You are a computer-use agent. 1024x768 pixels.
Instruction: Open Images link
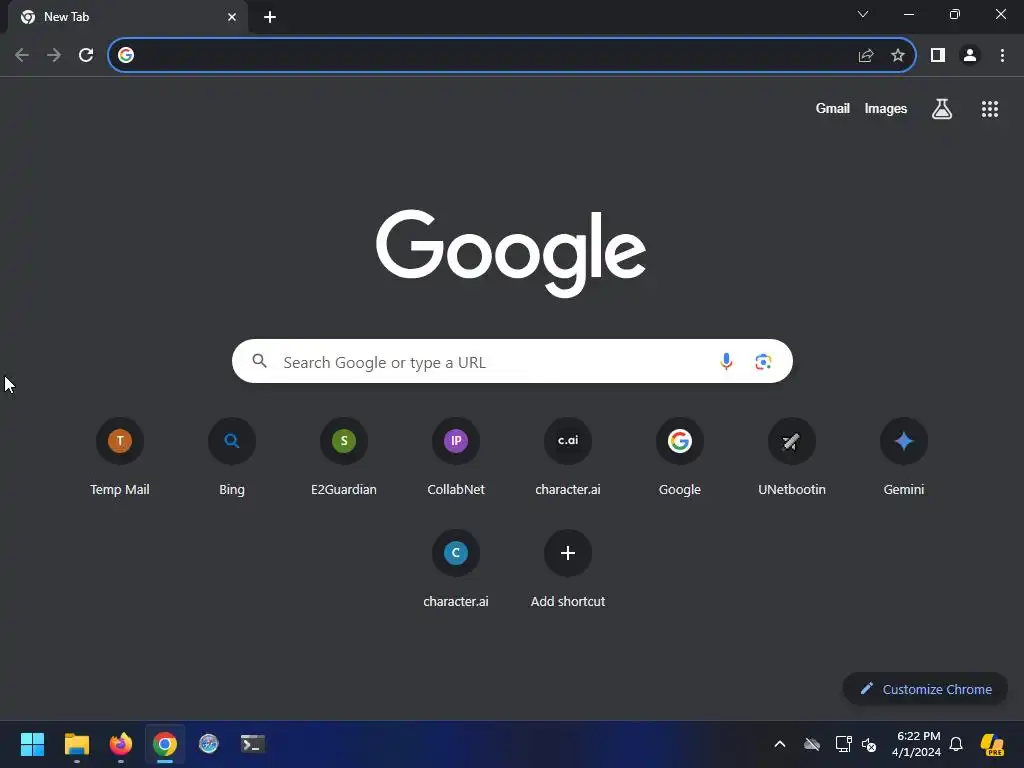click(x=886, y=108)
